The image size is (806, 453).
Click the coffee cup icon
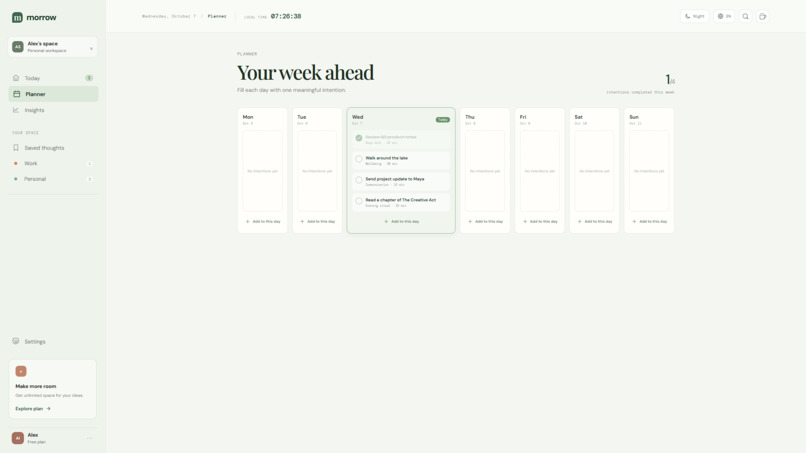763,16
